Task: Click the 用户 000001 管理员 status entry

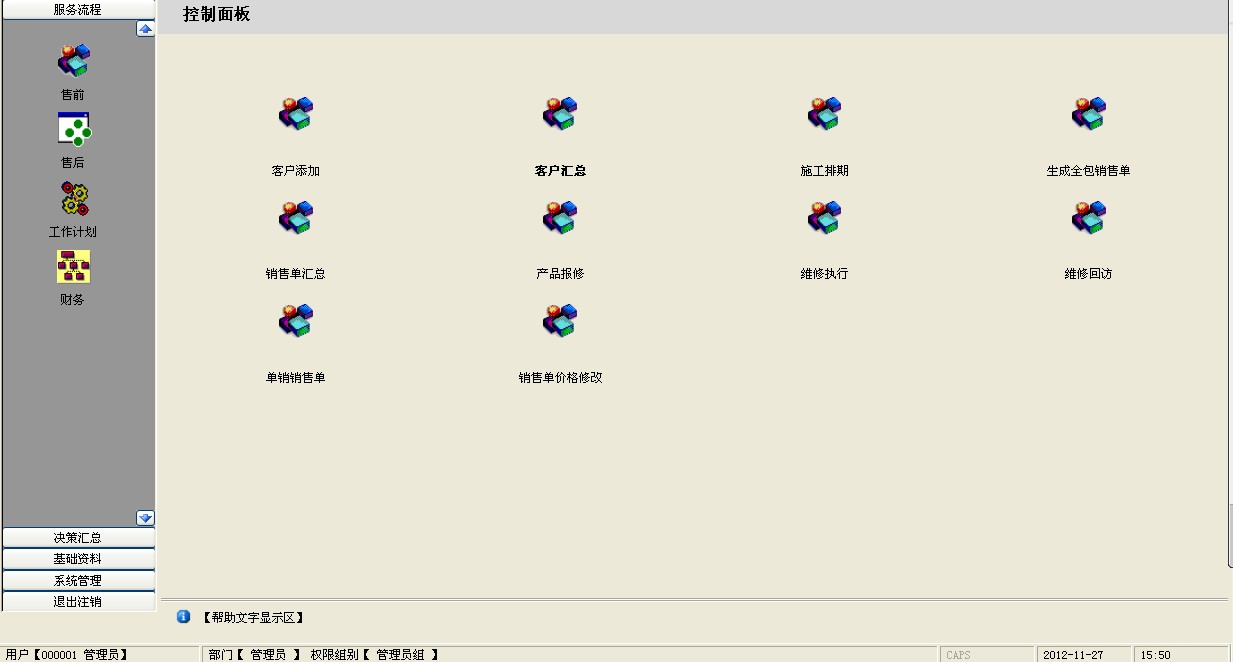Action: pyautogui.click(x=67, y=655)
